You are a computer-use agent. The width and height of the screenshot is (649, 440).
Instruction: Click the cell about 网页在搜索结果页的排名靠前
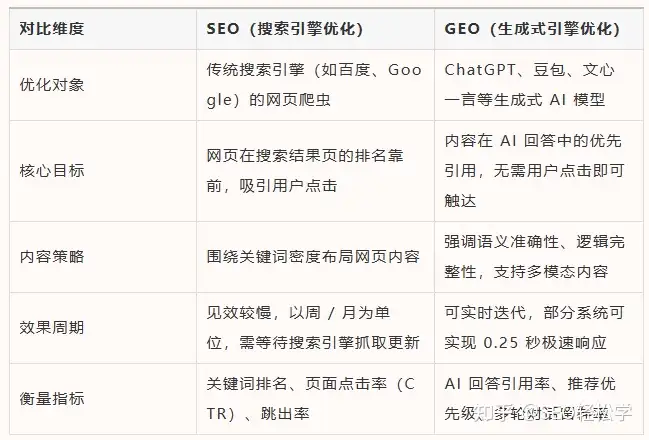point(315,171)
